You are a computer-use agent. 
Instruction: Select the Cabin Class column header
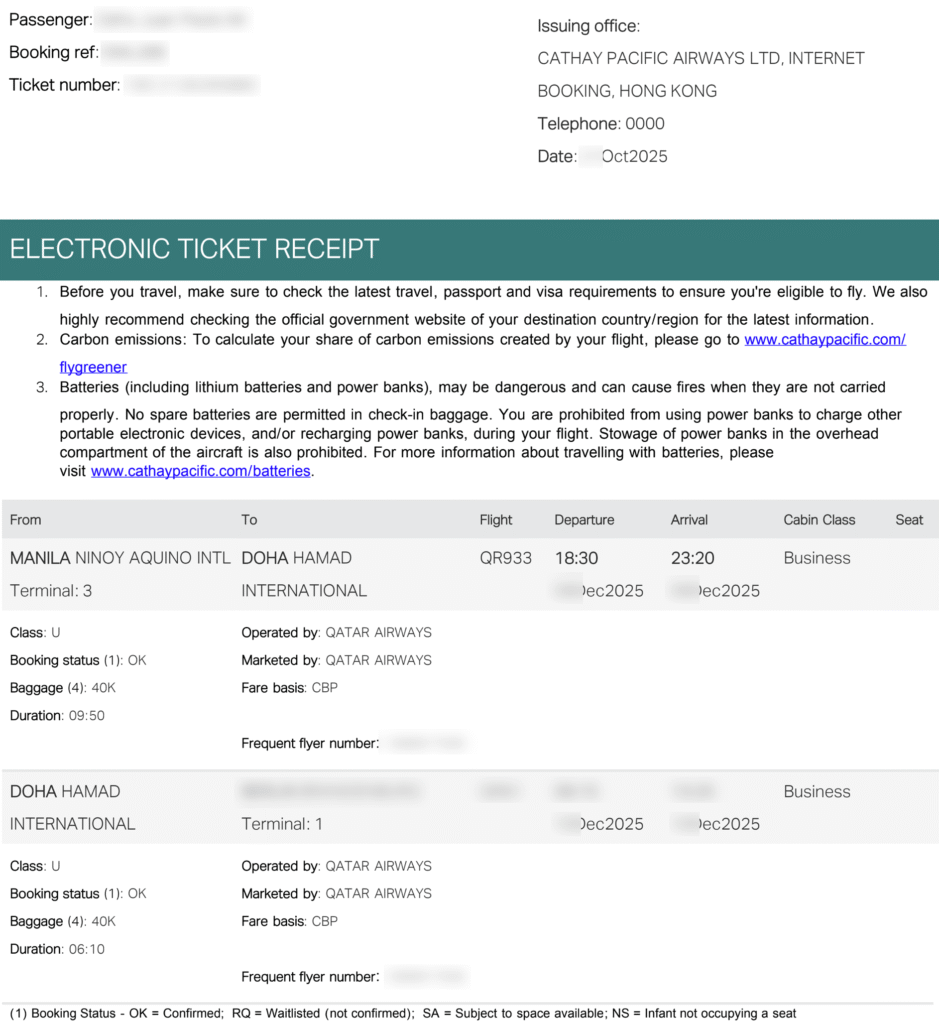pyautogui.click(x=819, y=520)
